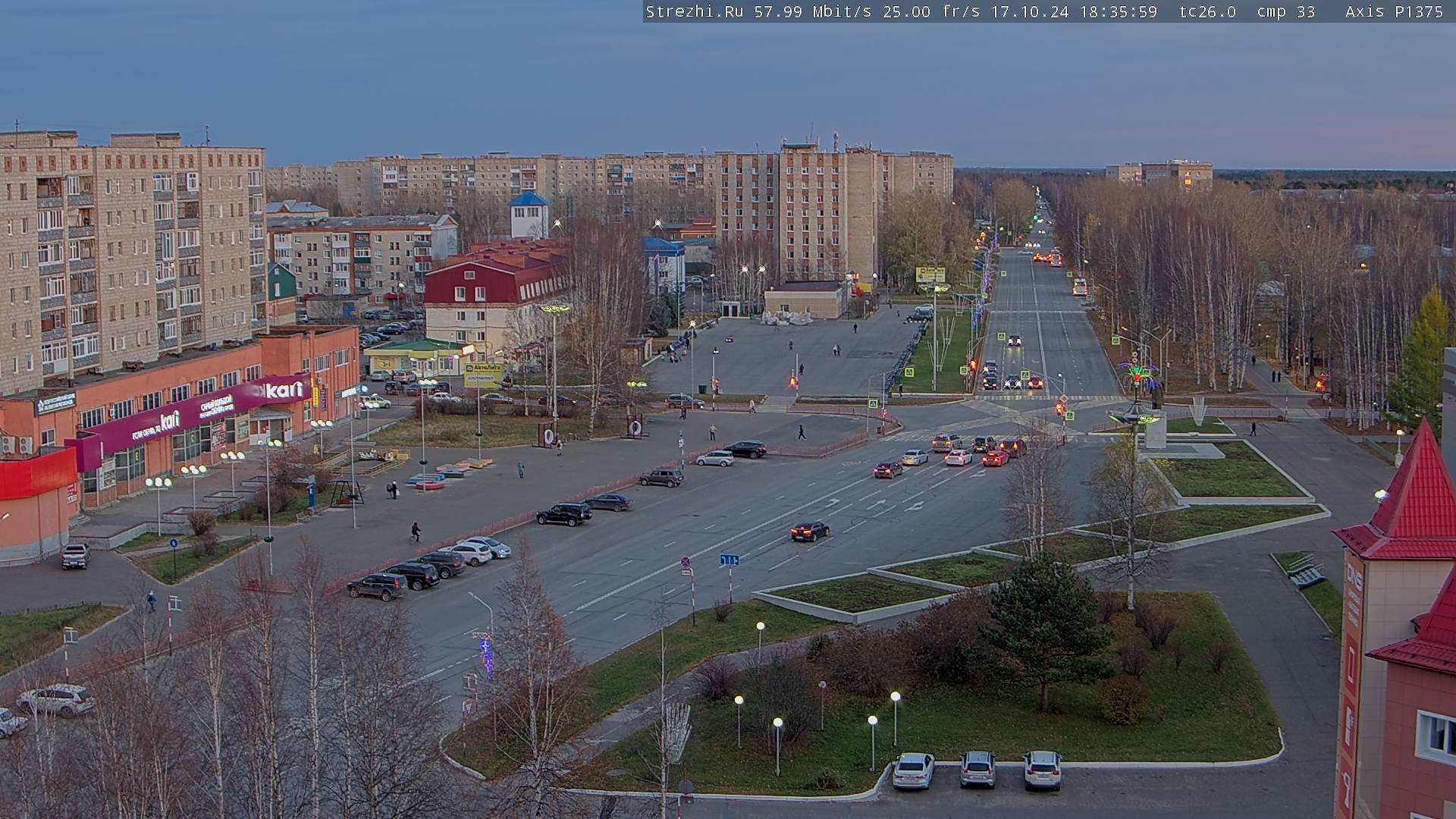Image resolution: width=1456 pixels, height=819 pixels.
Task: Select the 'tc26.0' overlay value
Action: [x=1207, y=11]
